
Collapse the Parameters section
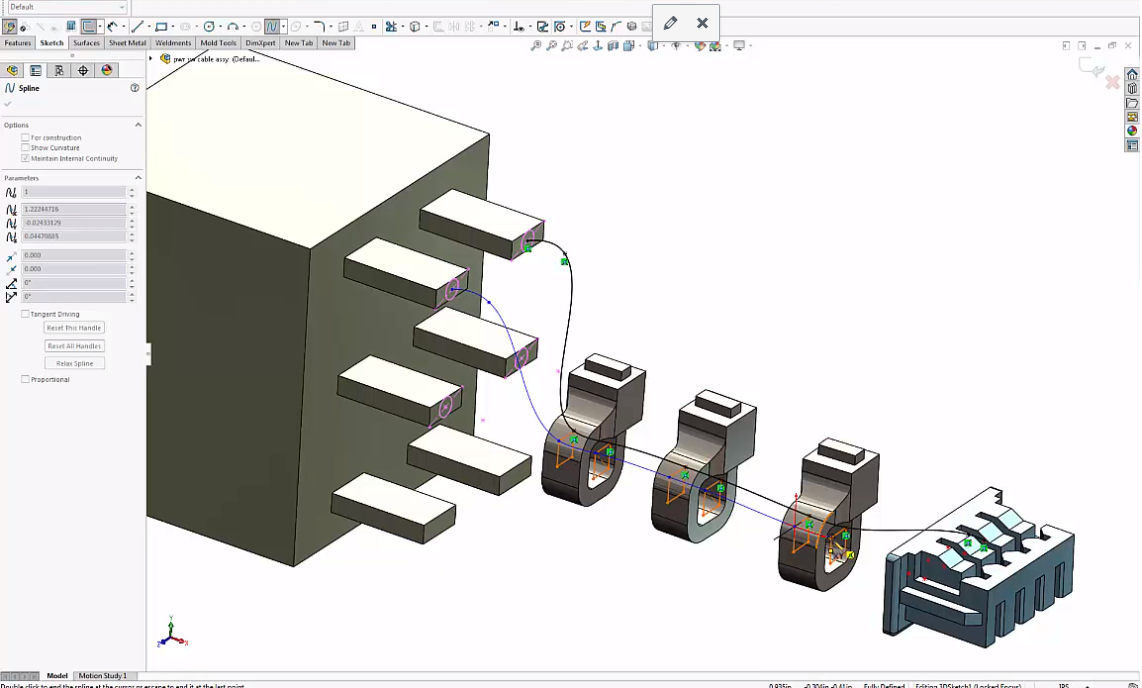pos(137,177)
